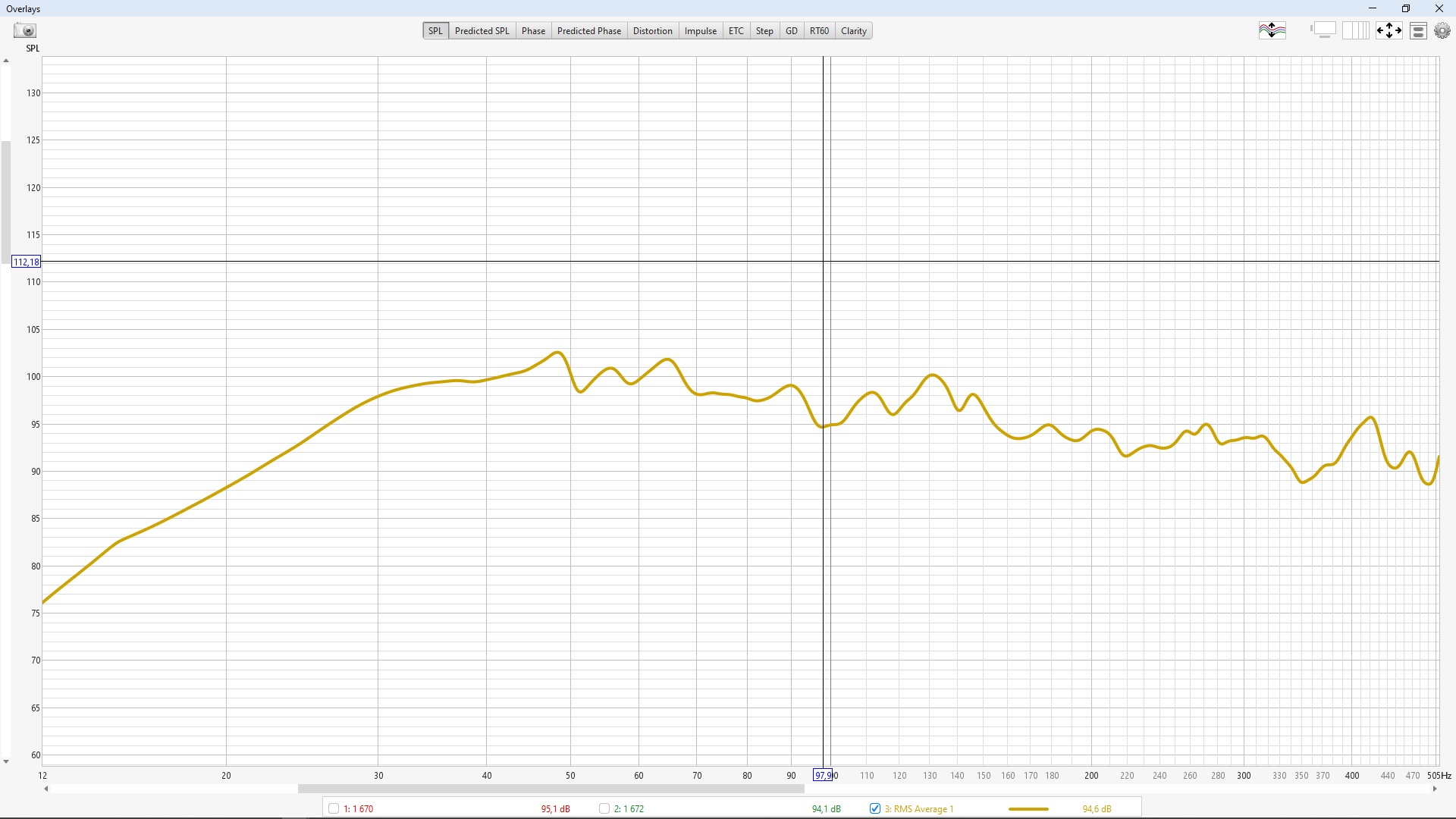Select the Impulse graph tab
Image resolution: width=1456 pixels, height=819 pixels.
(x=700, y=31)
